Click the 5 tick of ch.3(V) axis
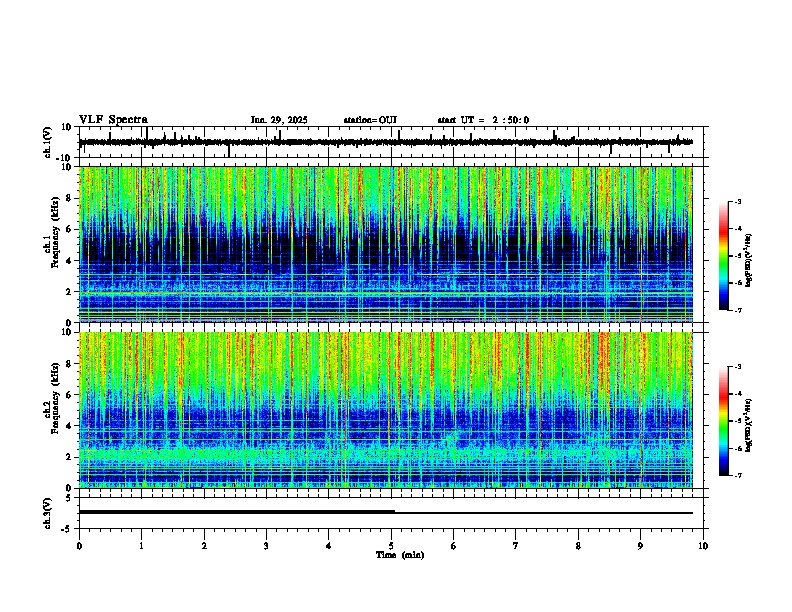This screenshot has height=612, width=792. tap(69, 498)
